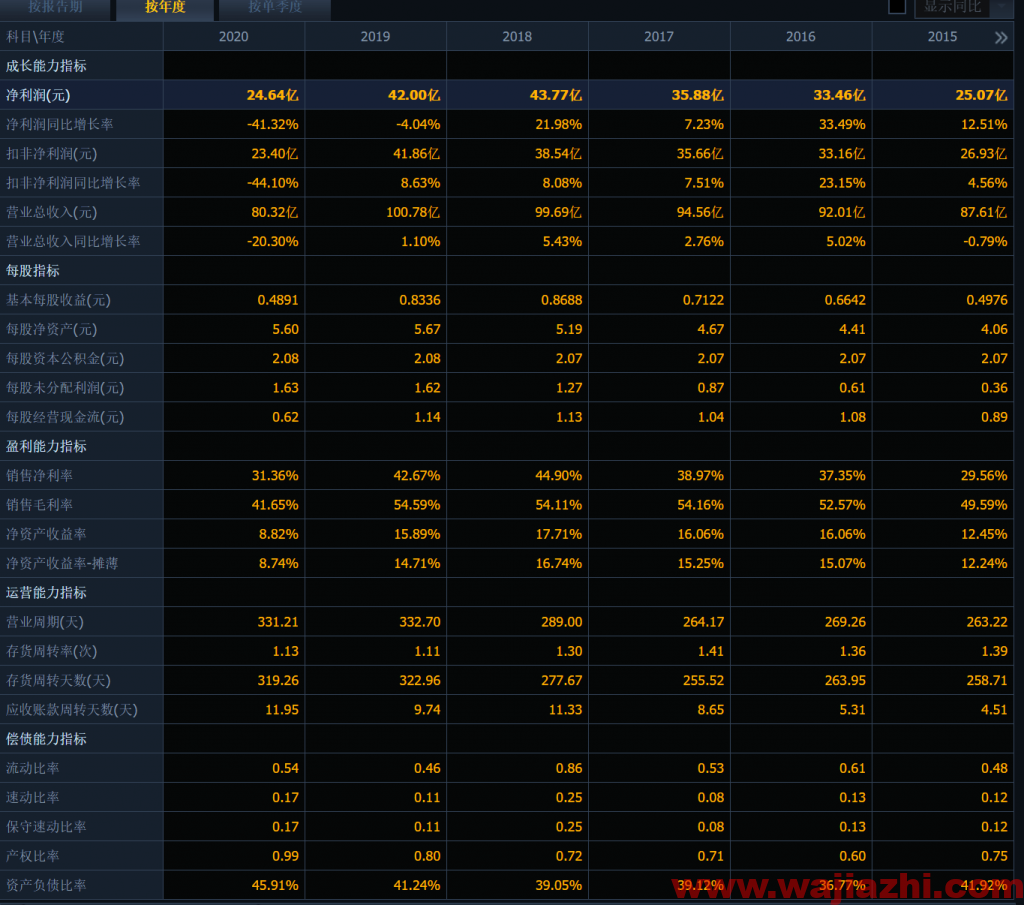This screenshot has height=905, width=1024.
Task: Click the growth rate cell -41.32%
Action: pyautogui.click(x=272, y=125)
